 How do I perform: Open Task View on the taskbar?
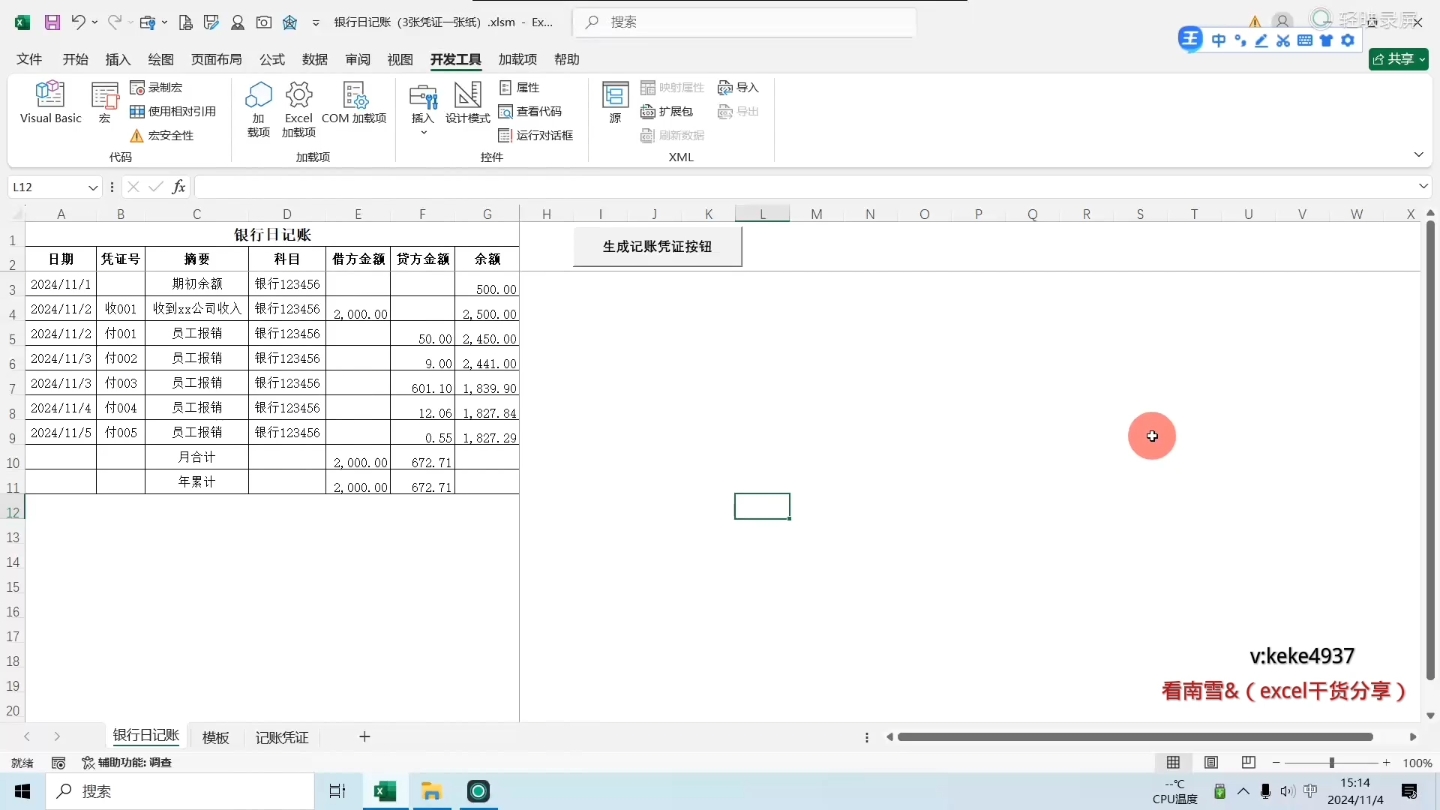[337, 792]
